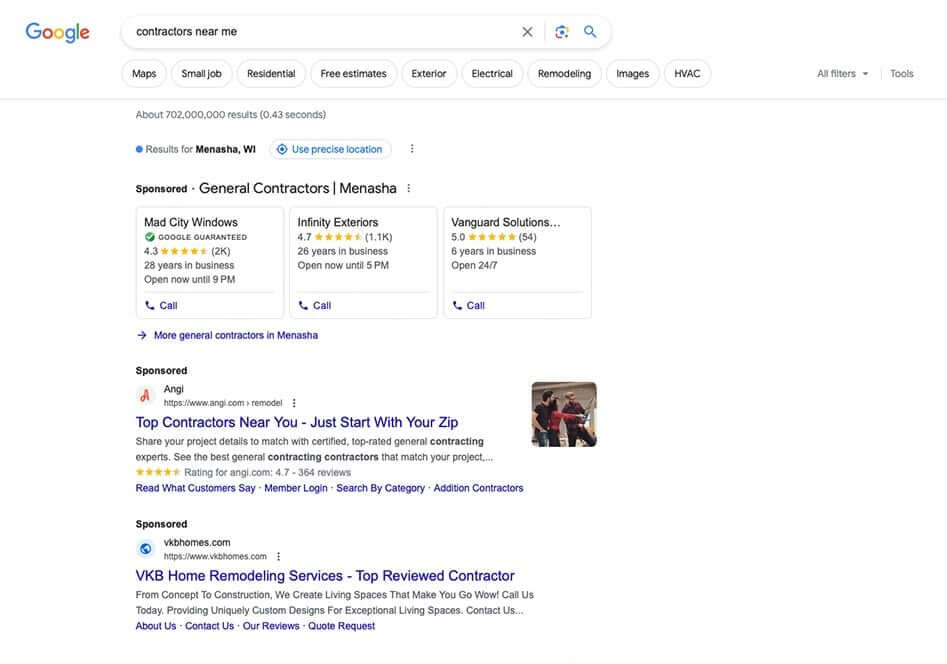Open Google Lens image search icon
Screen dimensions: 947x664
coord(562,32)
